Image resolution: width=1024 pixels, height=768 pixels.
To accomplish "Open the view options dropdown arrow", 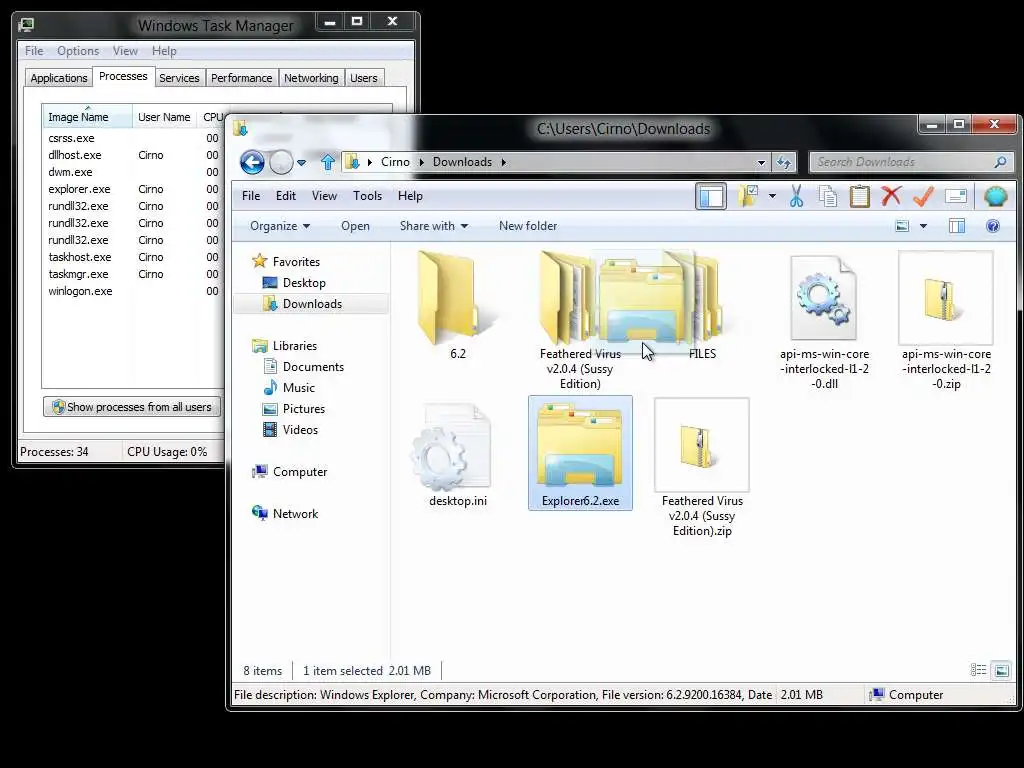I will (923, 226).
